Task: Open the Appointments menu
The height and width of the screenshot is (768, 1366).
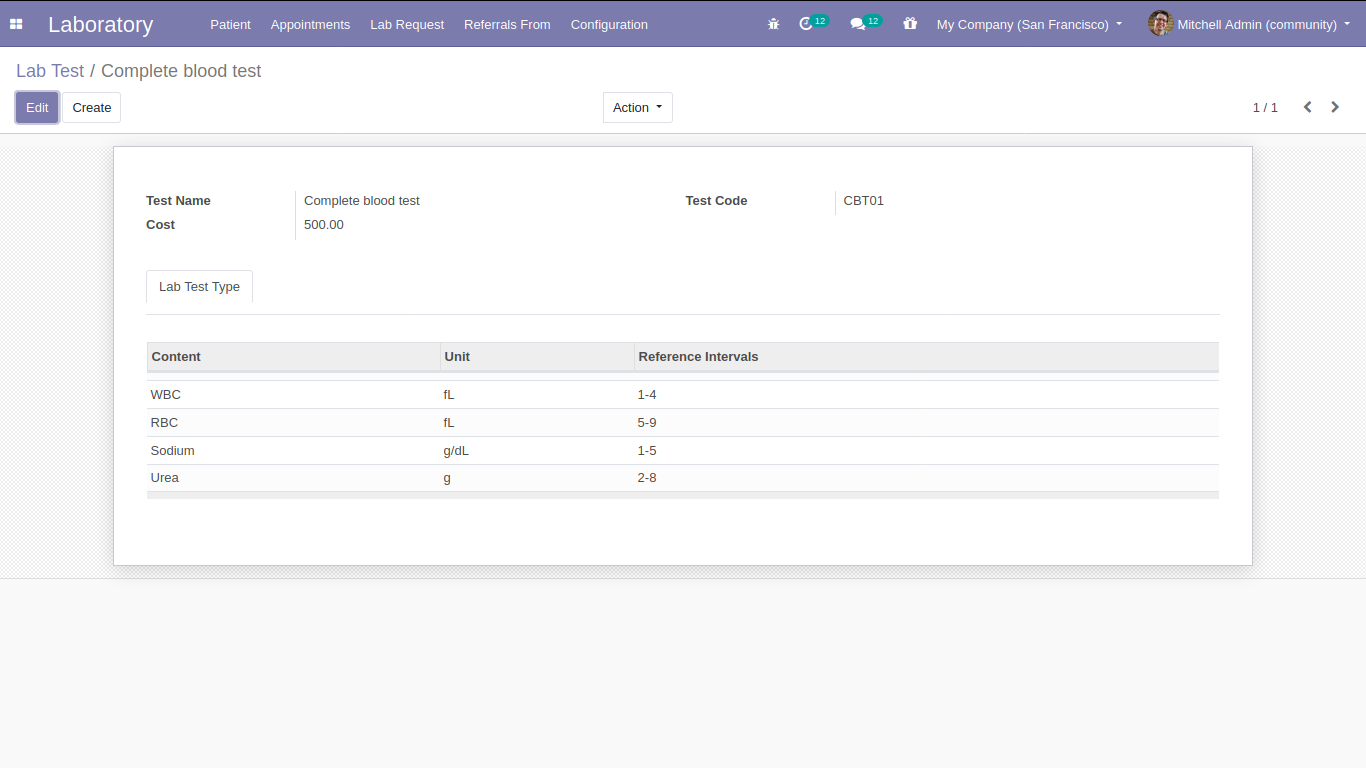Action: coord(310,24)
